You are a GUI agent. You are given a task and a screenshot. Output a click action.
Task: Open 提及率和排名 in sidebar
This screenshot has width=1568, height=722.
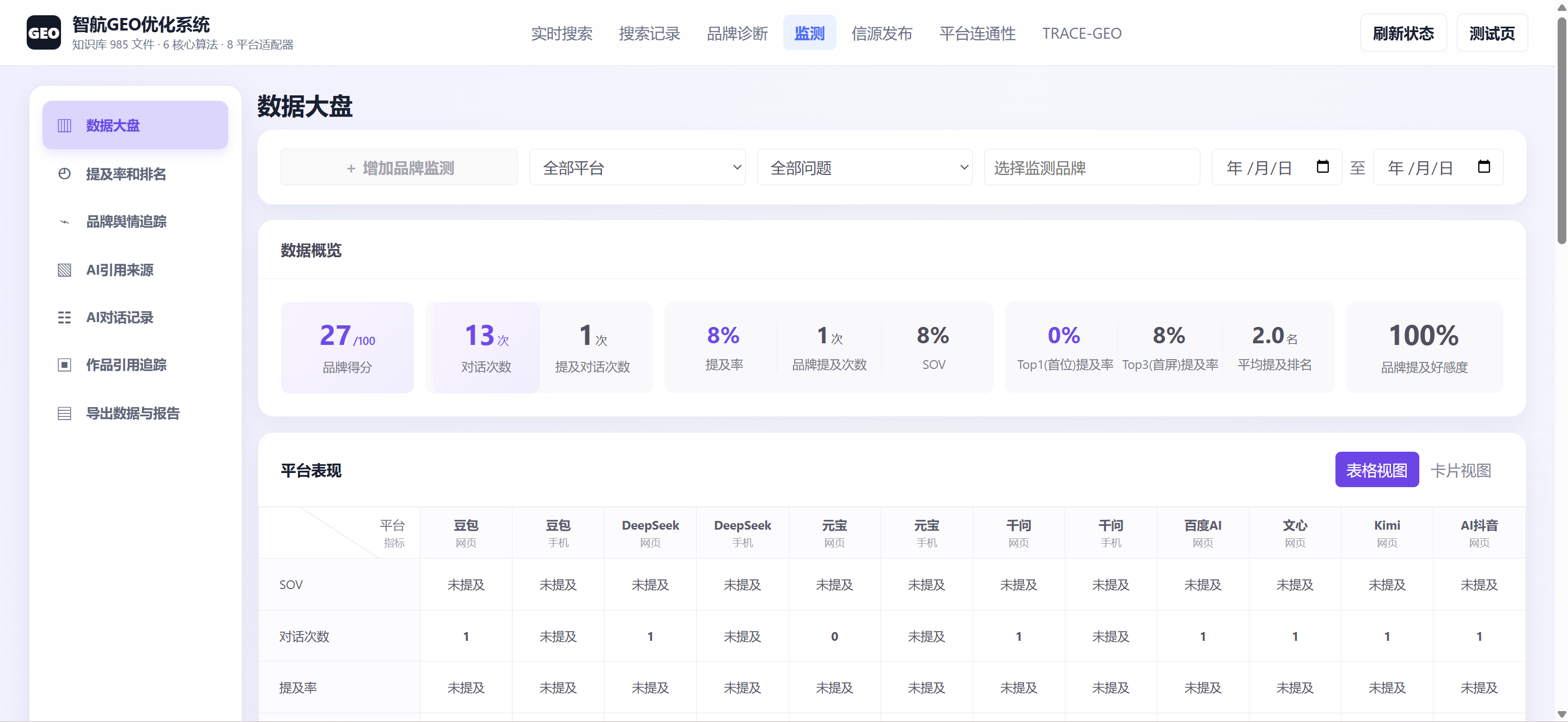pos(135,173)
